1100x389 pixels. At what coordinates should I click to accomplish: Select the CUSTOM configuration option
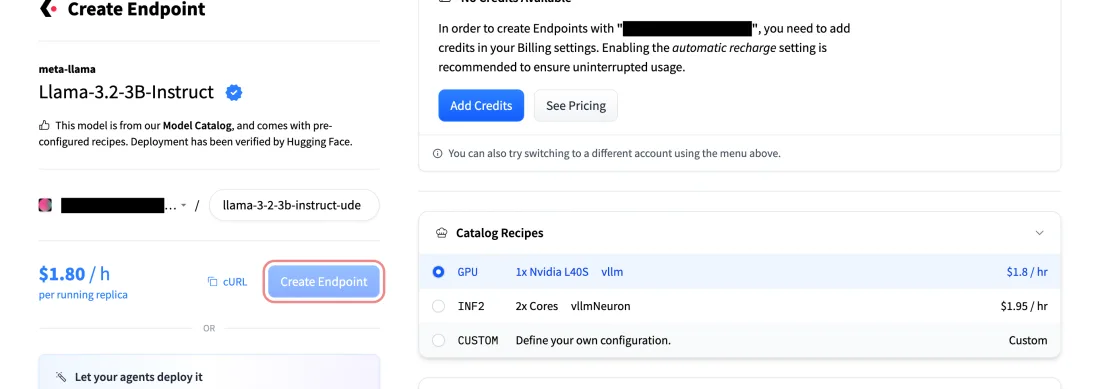coord(739,340)
